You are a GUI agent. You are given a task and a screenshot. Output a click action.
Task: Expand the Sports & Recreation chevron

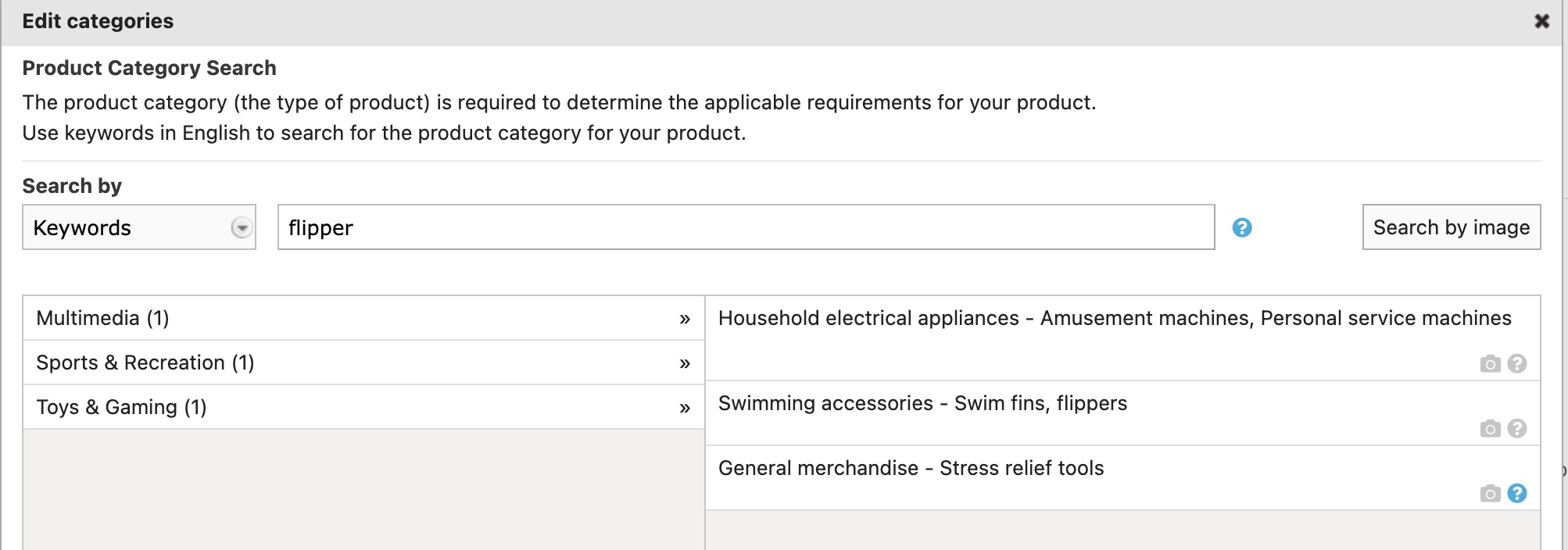[x=685, y=363]
